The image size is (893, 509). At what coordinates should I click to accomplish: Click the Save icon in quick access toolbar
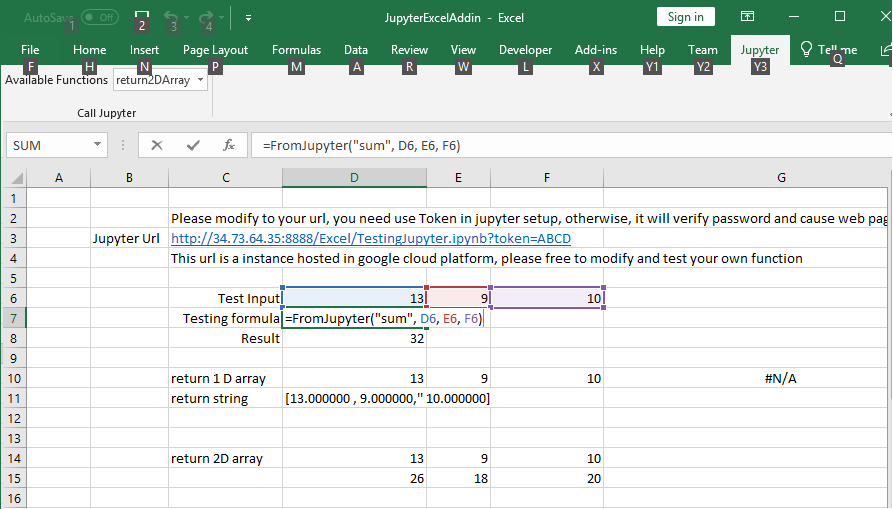[x=142, y=17]
